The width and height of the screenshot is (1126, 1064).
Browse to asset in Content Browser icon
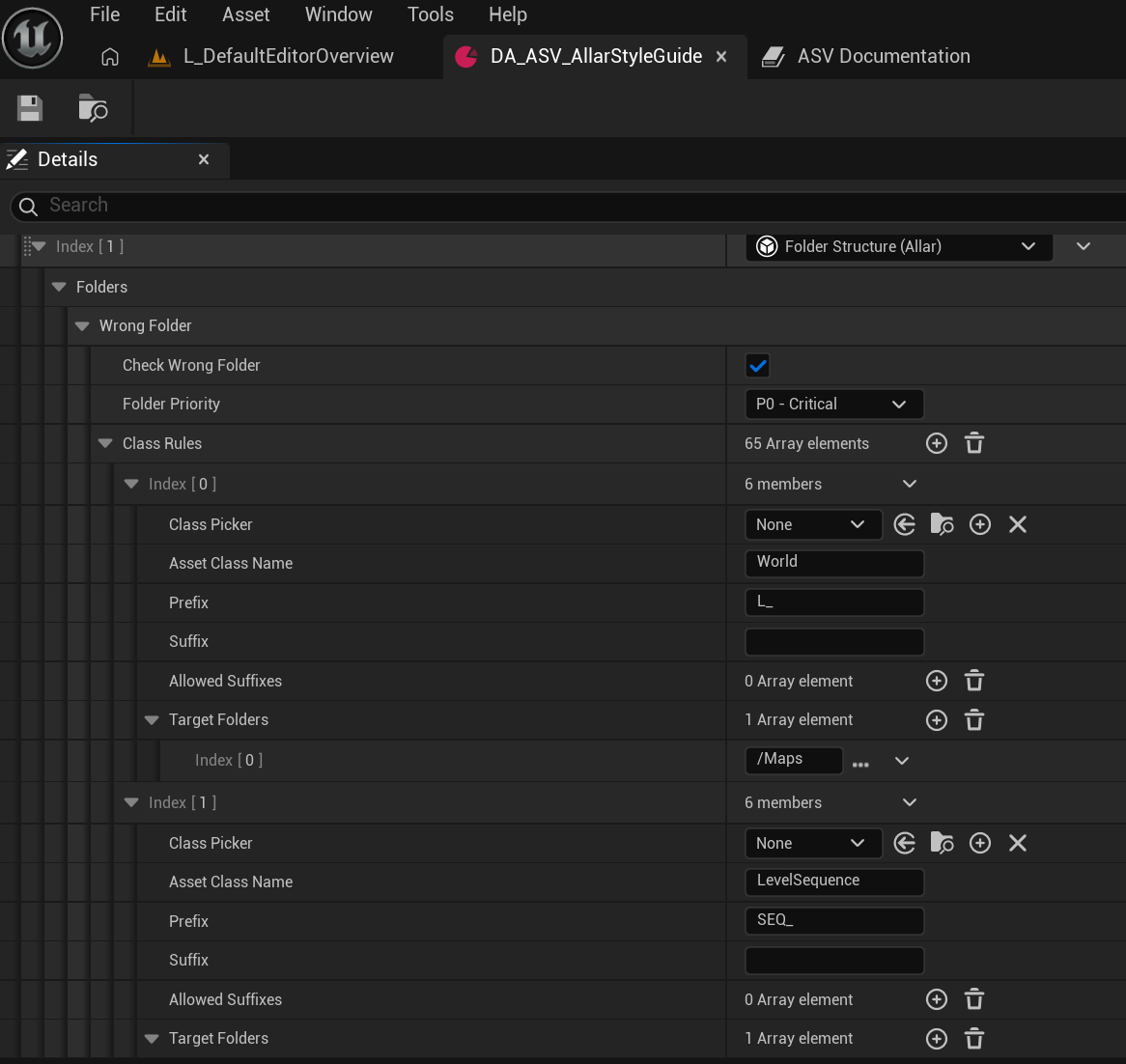pyautogui.click(x=93, y=108)
